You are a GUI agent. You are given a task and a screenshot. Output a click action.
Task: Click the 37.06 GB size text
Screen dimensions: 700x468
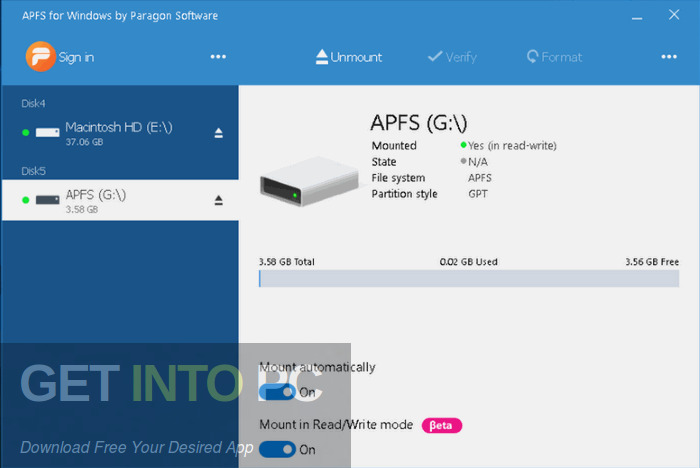(x=84, y=142)
